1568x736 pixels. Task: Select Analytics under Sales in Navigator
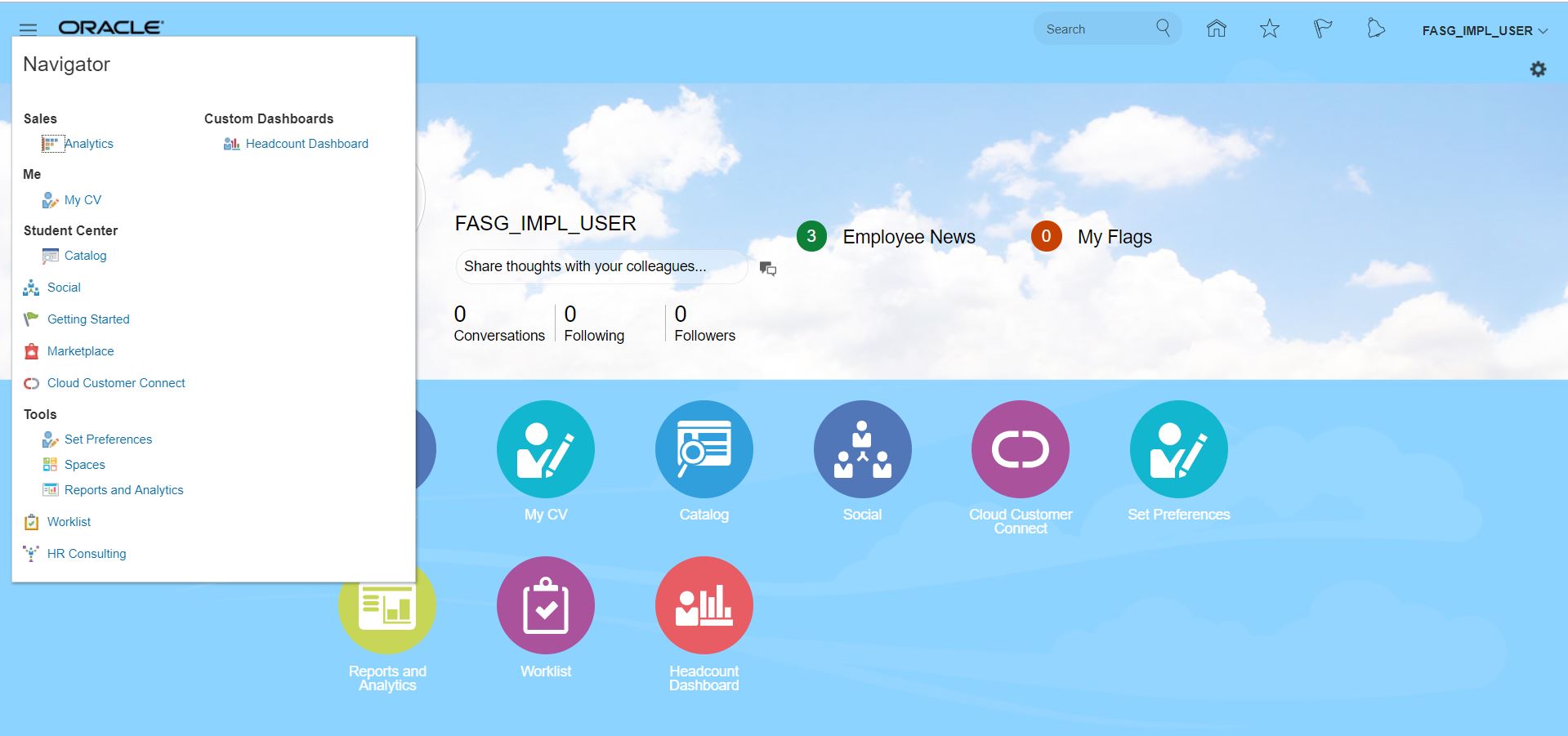[88, 144]
